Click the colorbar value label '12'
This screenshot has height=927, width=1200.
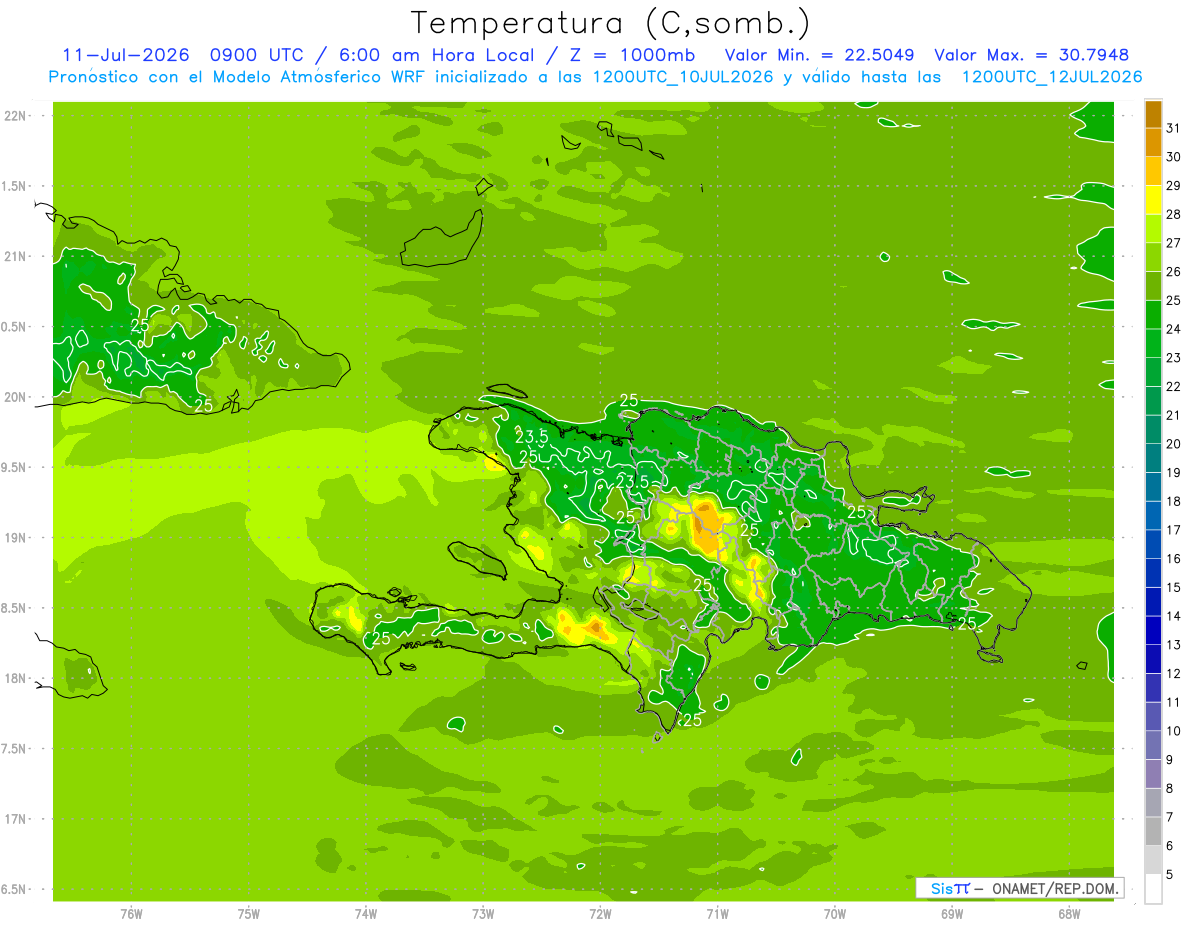[x=1174, y=675]
